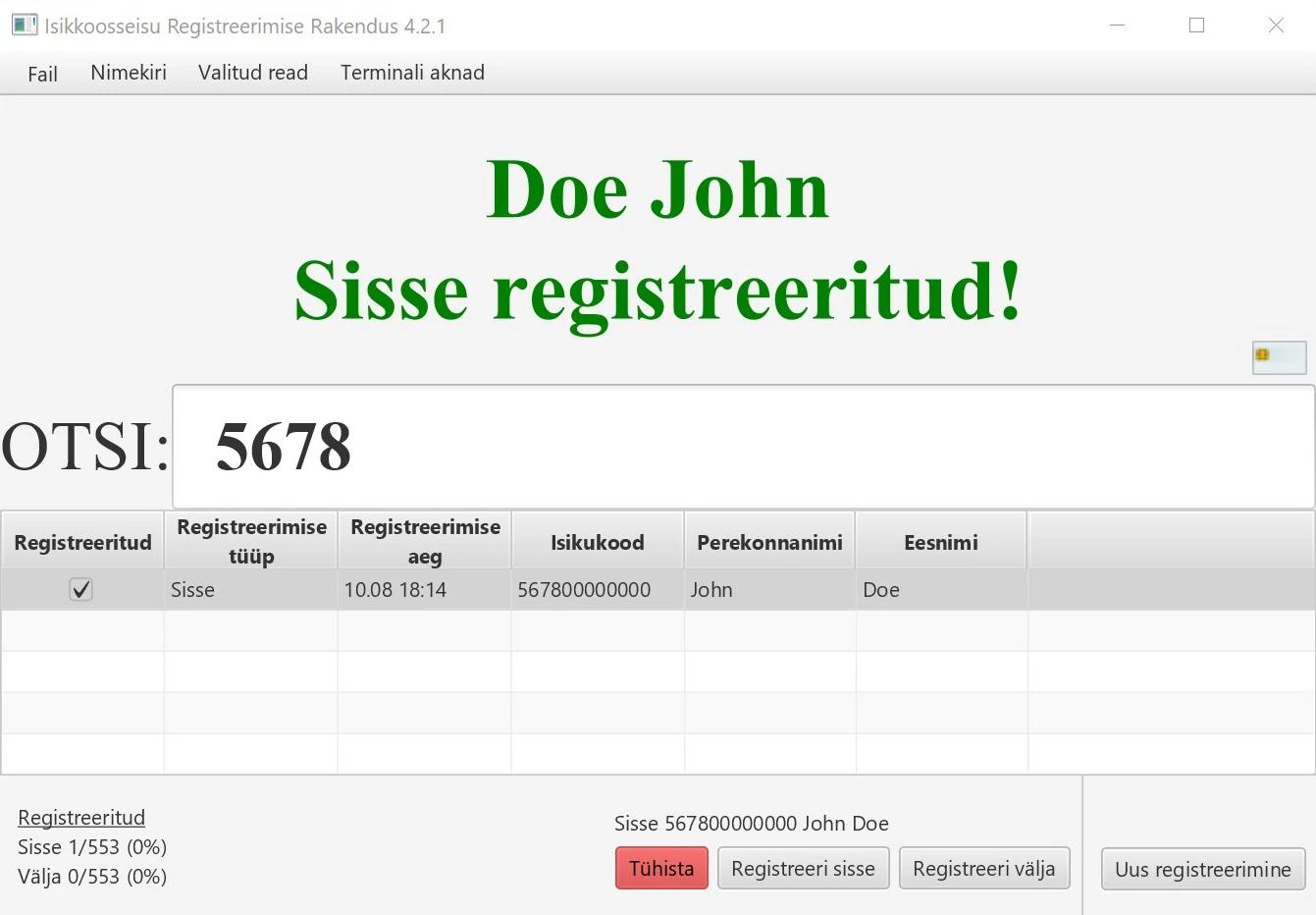Click the smart card reader status icon
Viewport: 1316px width, 915px height.
(x=1279, y=356)
